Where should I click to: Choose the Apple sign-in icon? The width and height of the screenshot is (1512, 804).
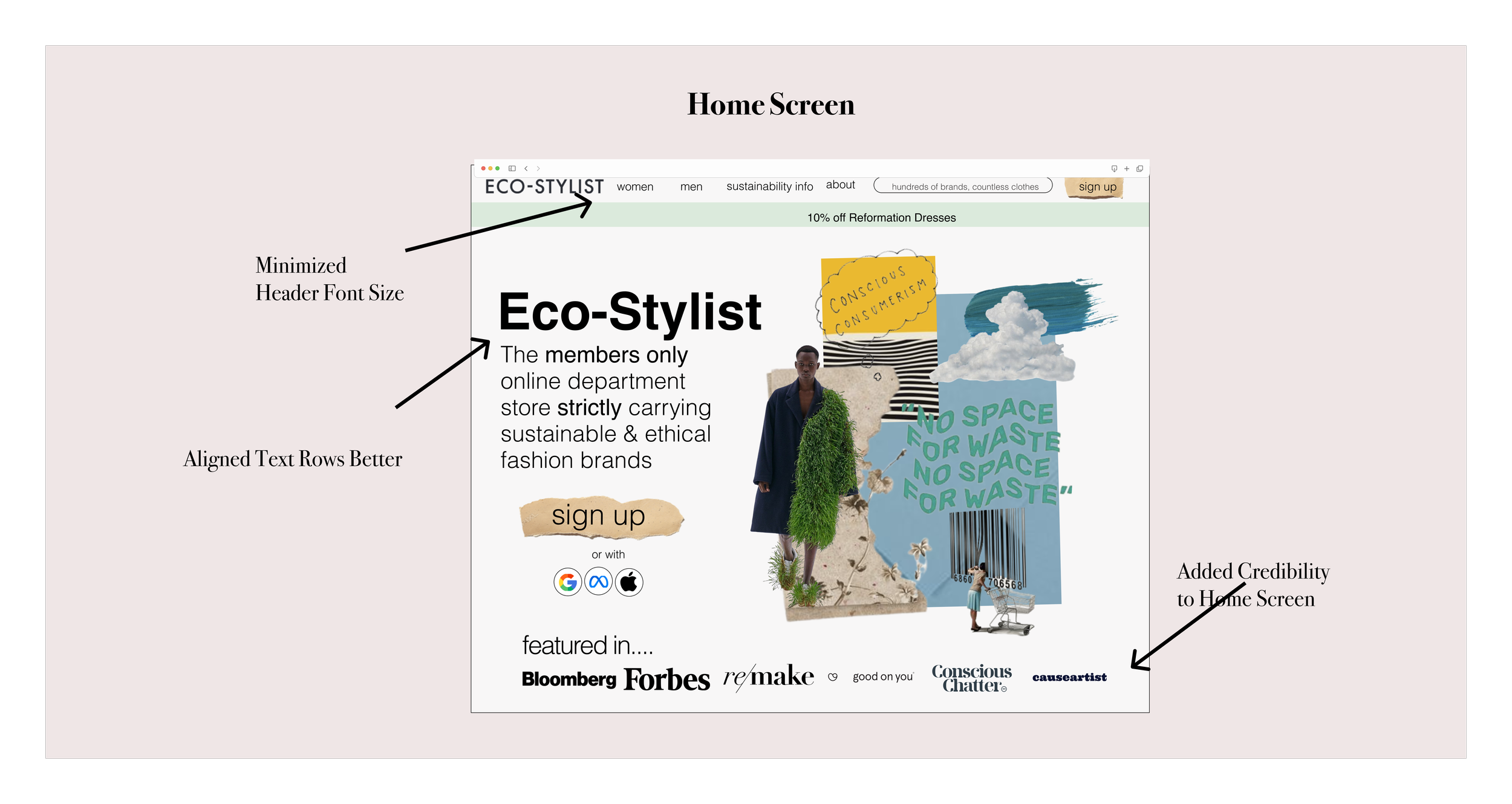click(x=629, y=582)
